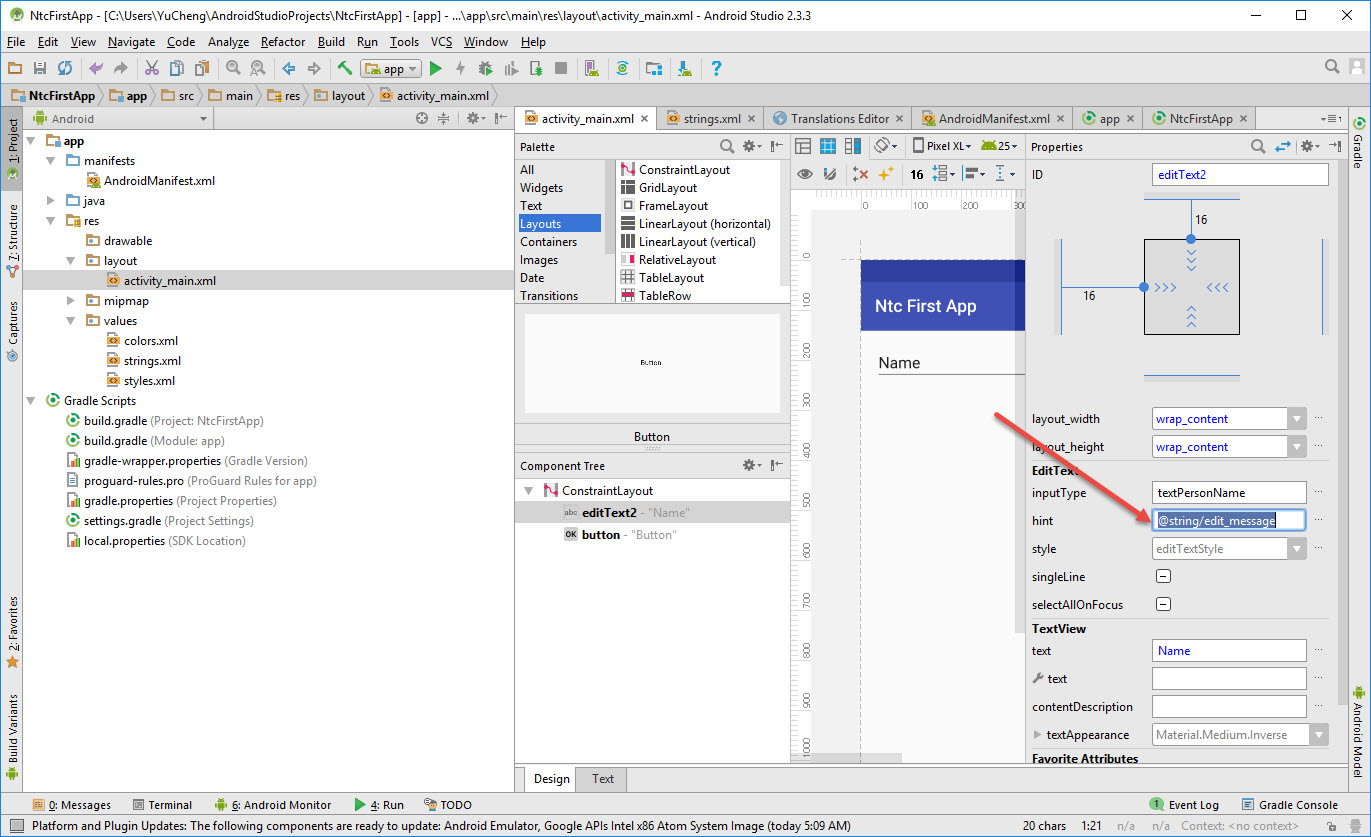Switch to Blueprint view in design toolbar

(828, 146)
